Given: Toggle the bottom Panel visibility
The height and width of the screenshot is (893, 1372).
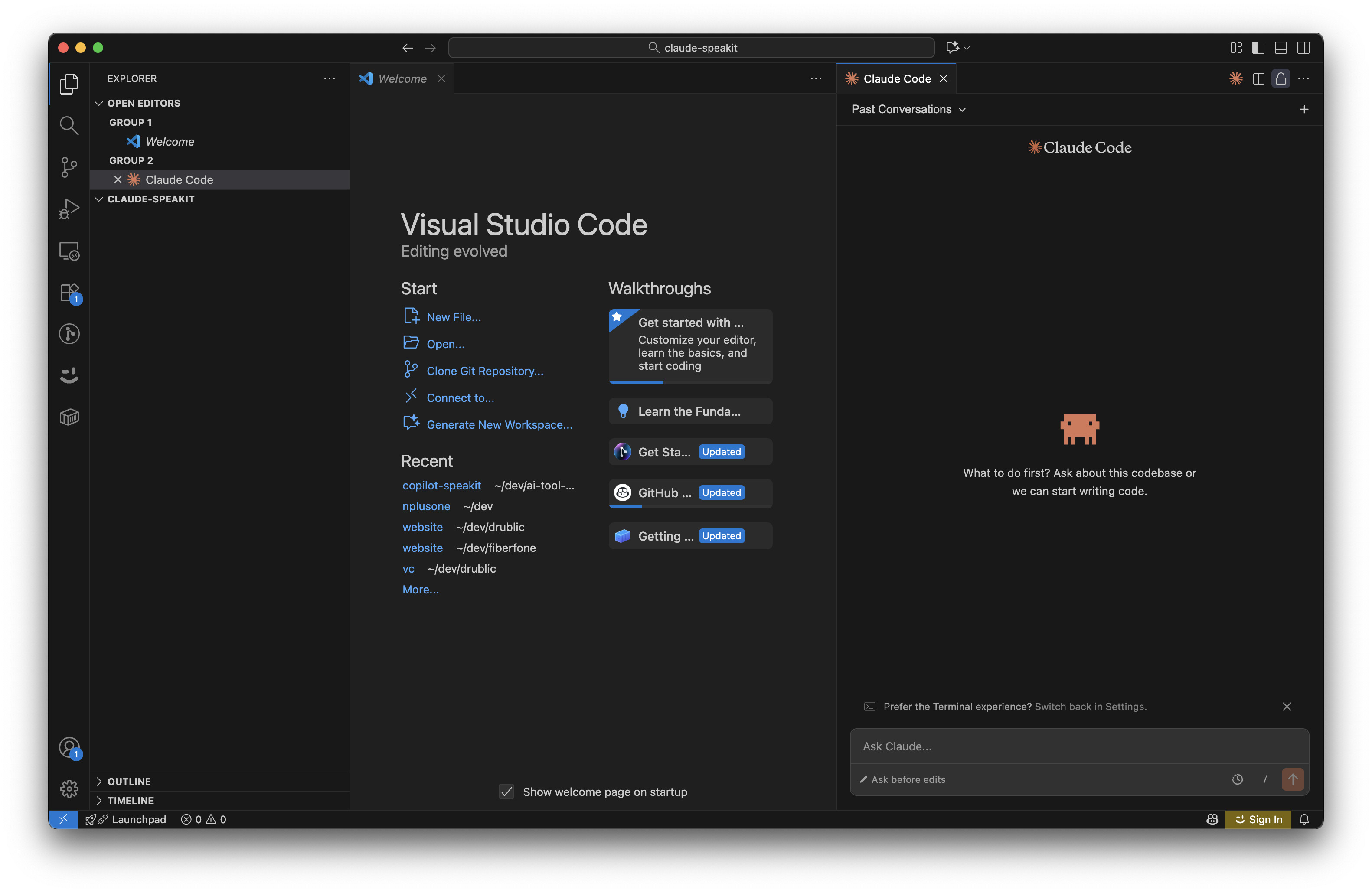Looking at the screenshot, I should [x=1281, y=48].
